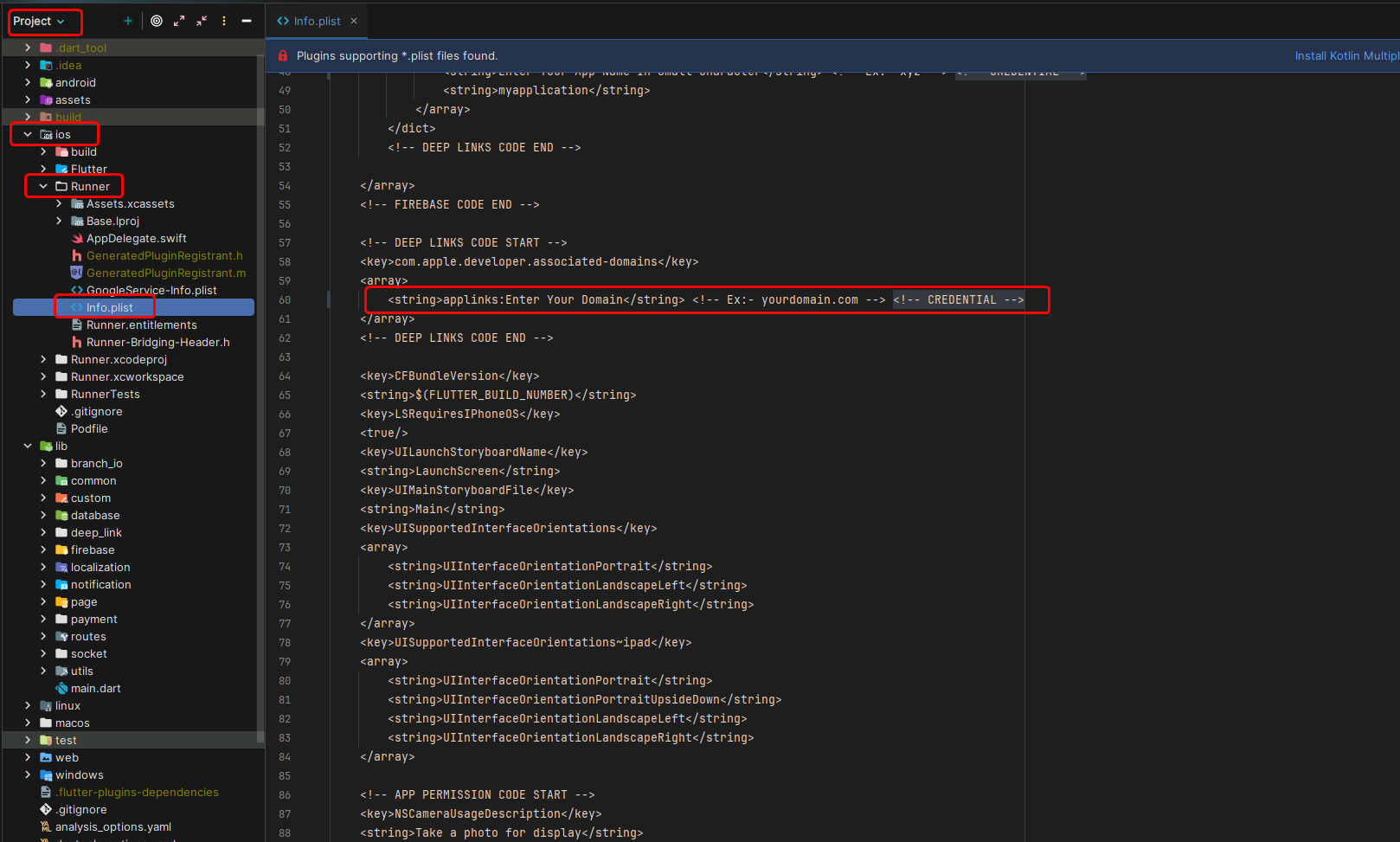Hide the Project tool window
Viewport: 1400px width, 842px height.
(x=247, y=21)
